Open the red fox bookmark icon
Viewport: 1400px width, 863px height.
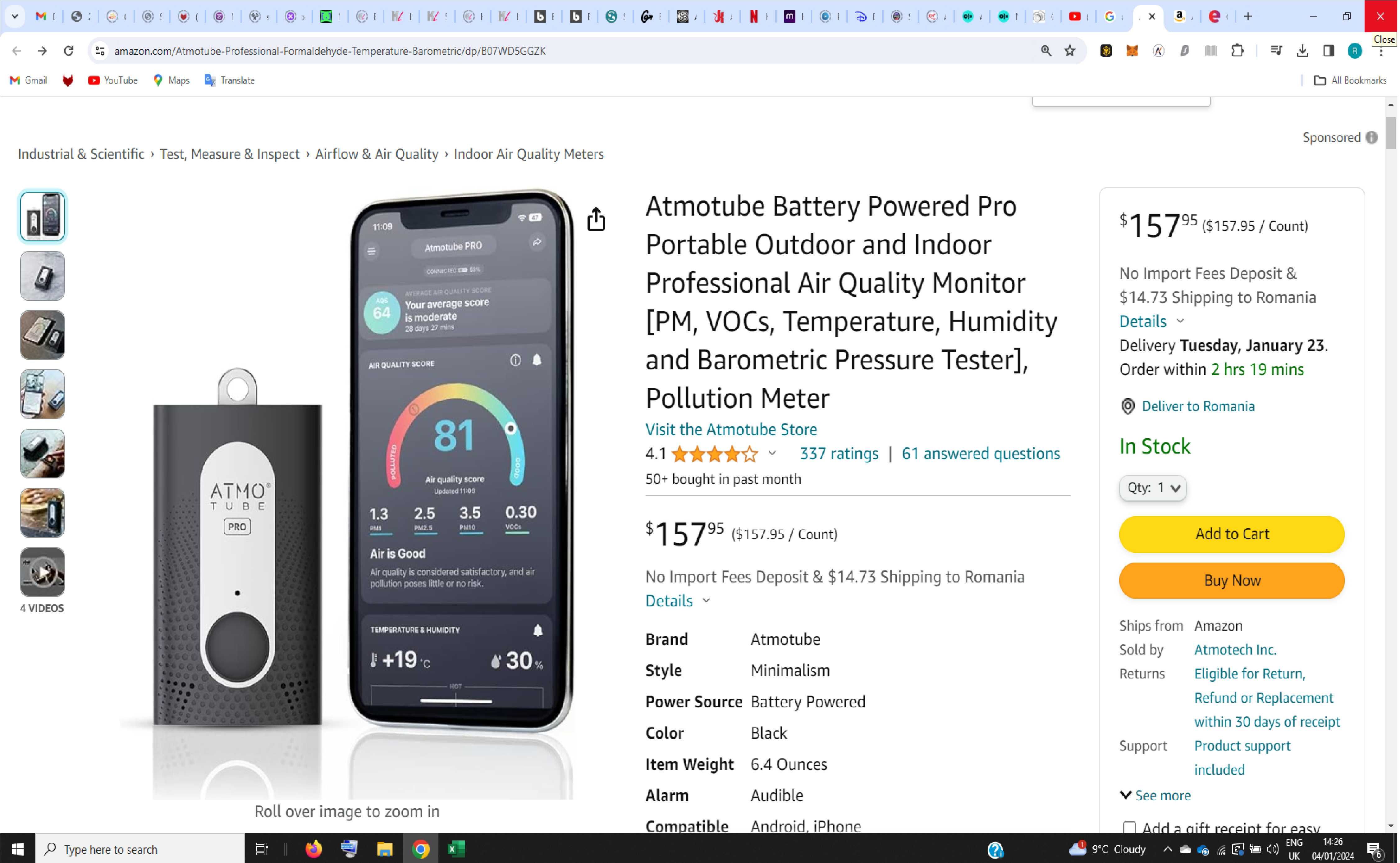[68, 80]
